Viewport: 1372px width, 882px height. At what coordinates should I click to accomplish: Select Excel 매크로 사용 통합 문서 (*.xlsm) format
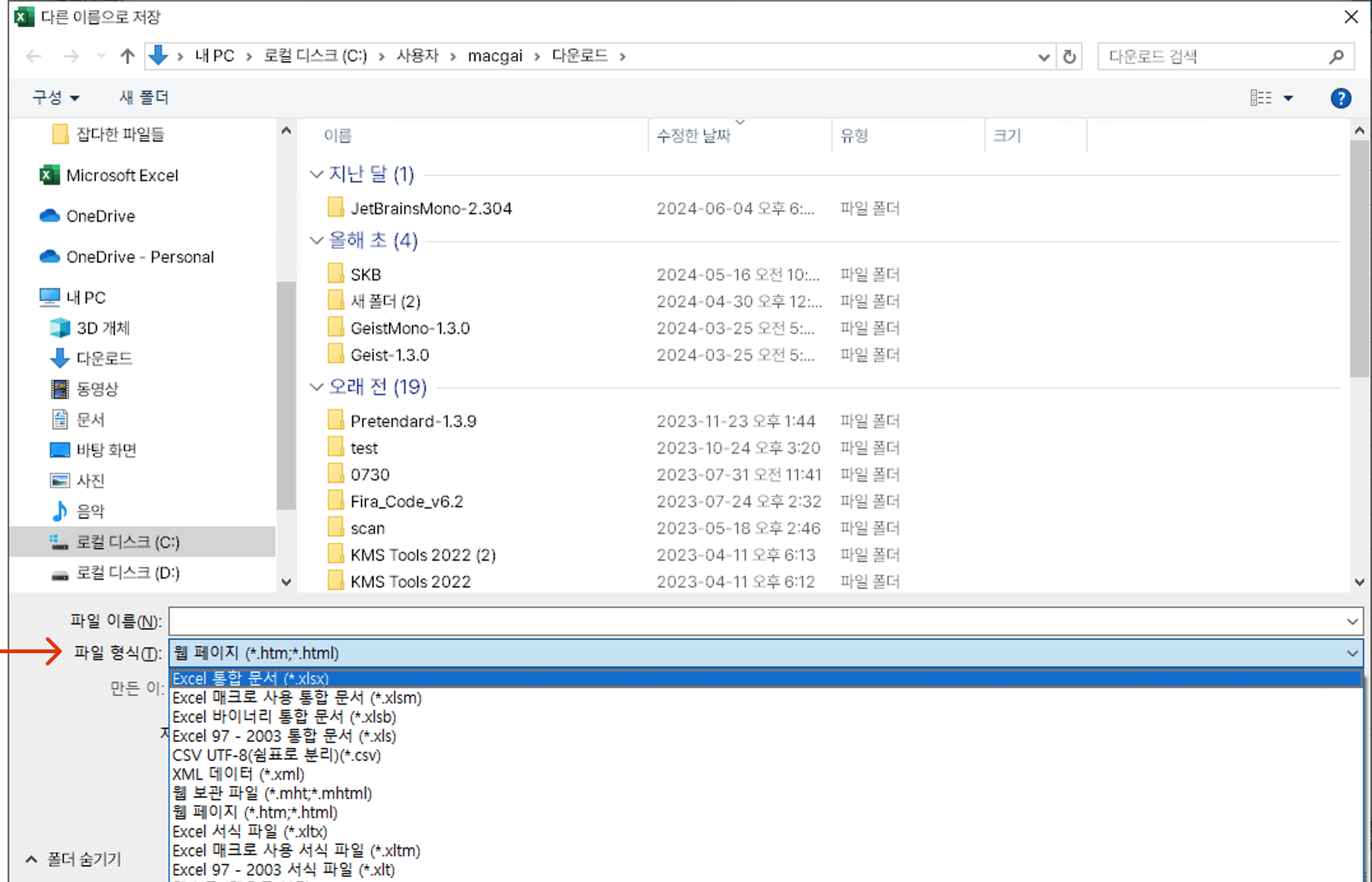point(296,698)
